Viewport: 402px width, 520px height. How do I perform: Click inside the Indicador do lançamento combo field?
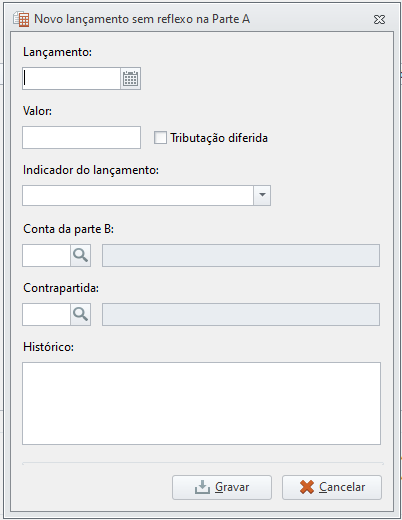pyautogui.click(x=138, y=195)
